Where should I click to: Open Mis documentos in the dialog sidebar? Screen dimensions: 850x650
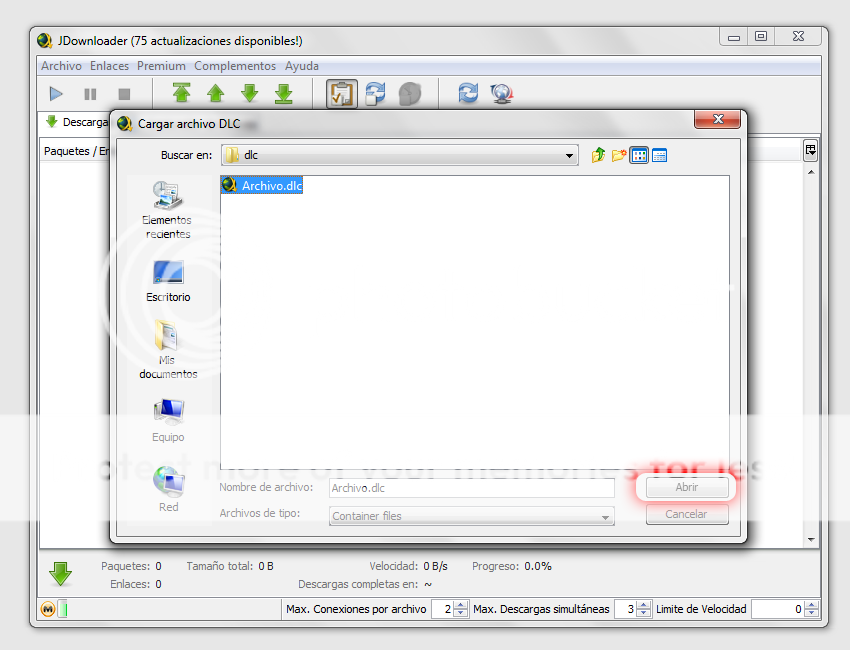click(168, 350)
